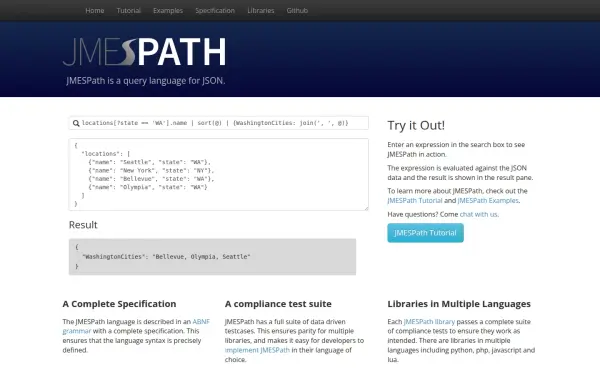600x375 pixels.
Task: Open the JMESPath Tutorial text link
Action: [415, 201]
